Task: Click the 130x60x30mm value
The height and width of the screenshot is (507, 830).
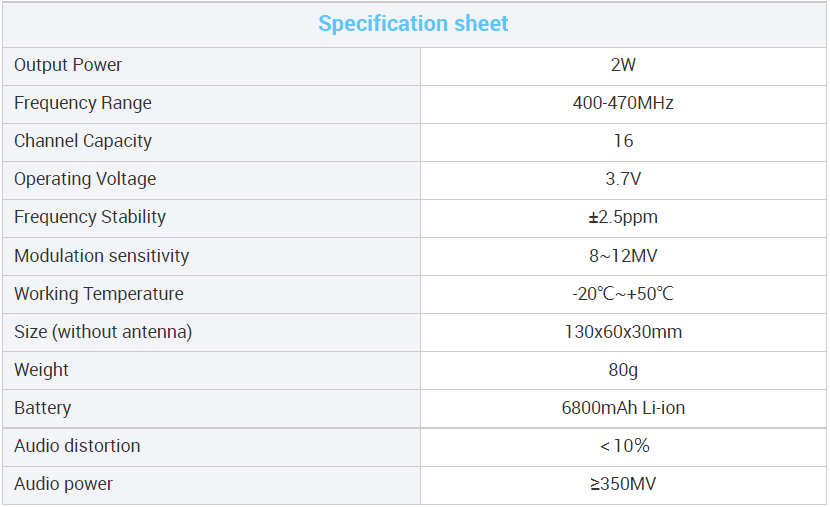Action: tap(623, 332)
